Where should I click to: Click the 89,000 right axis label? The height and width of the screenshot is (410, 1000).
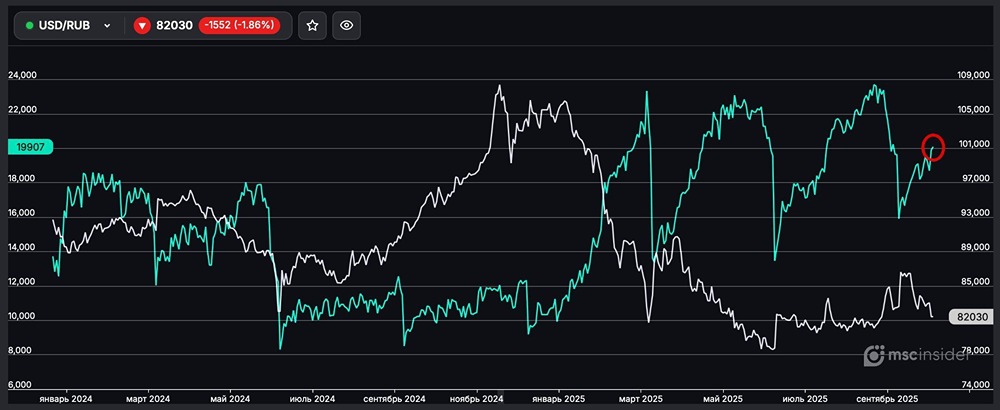pos(974,248)
